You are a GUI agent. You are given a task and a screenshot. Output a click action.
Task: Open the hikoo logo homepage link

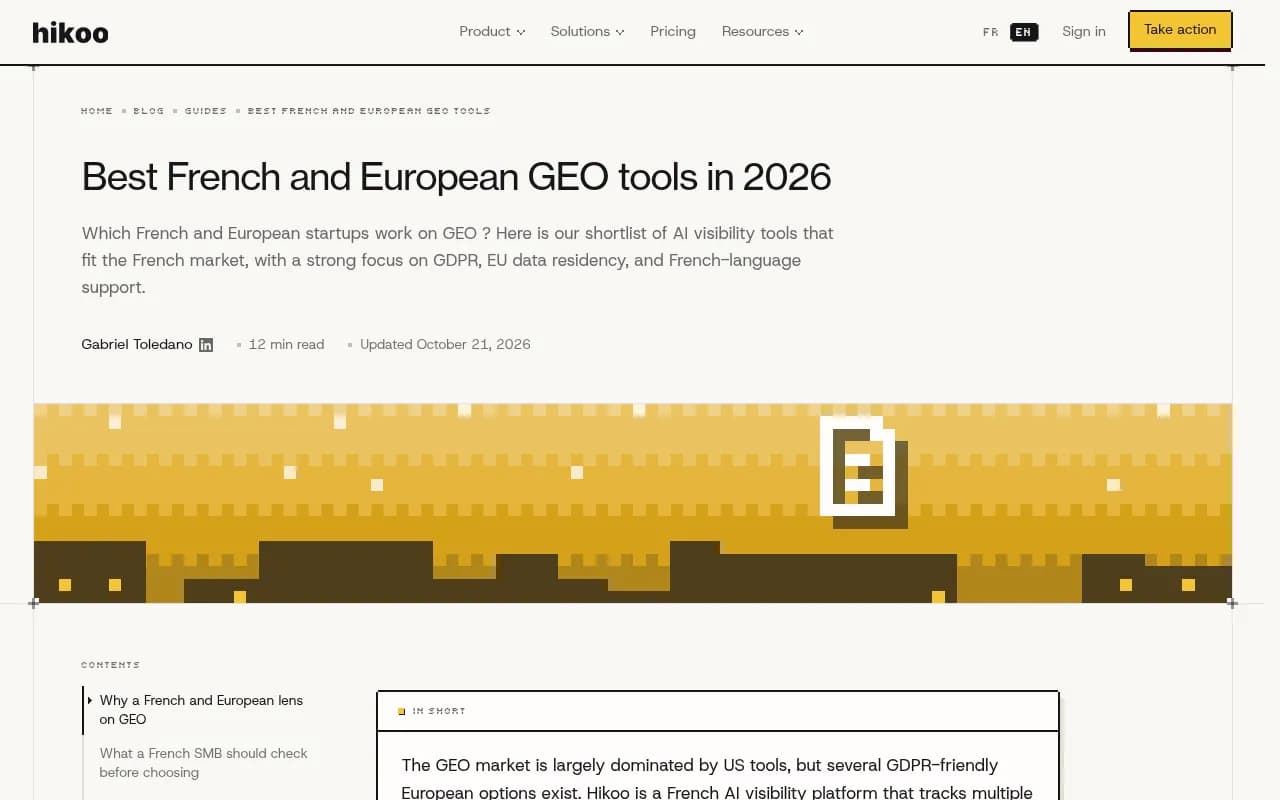point(70,32)
